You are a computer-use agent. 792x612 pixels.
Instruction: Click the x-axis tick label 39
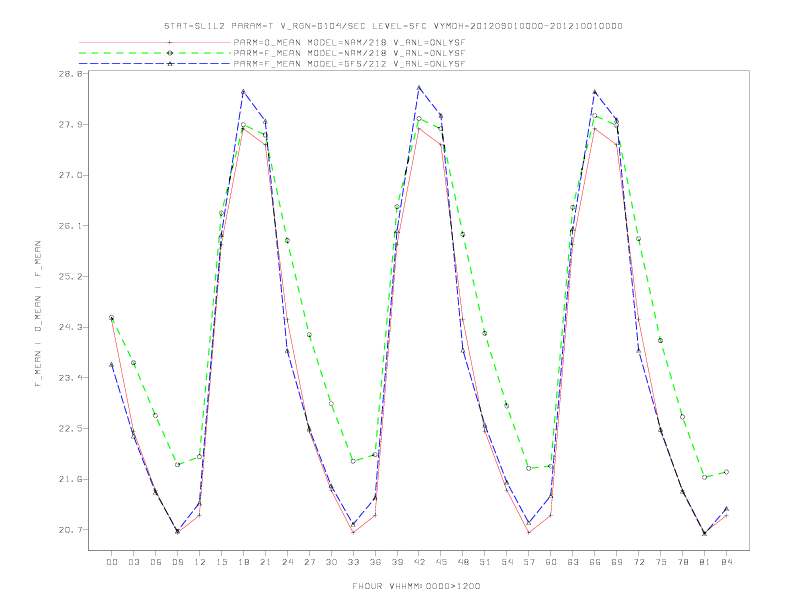coord(397,562)
